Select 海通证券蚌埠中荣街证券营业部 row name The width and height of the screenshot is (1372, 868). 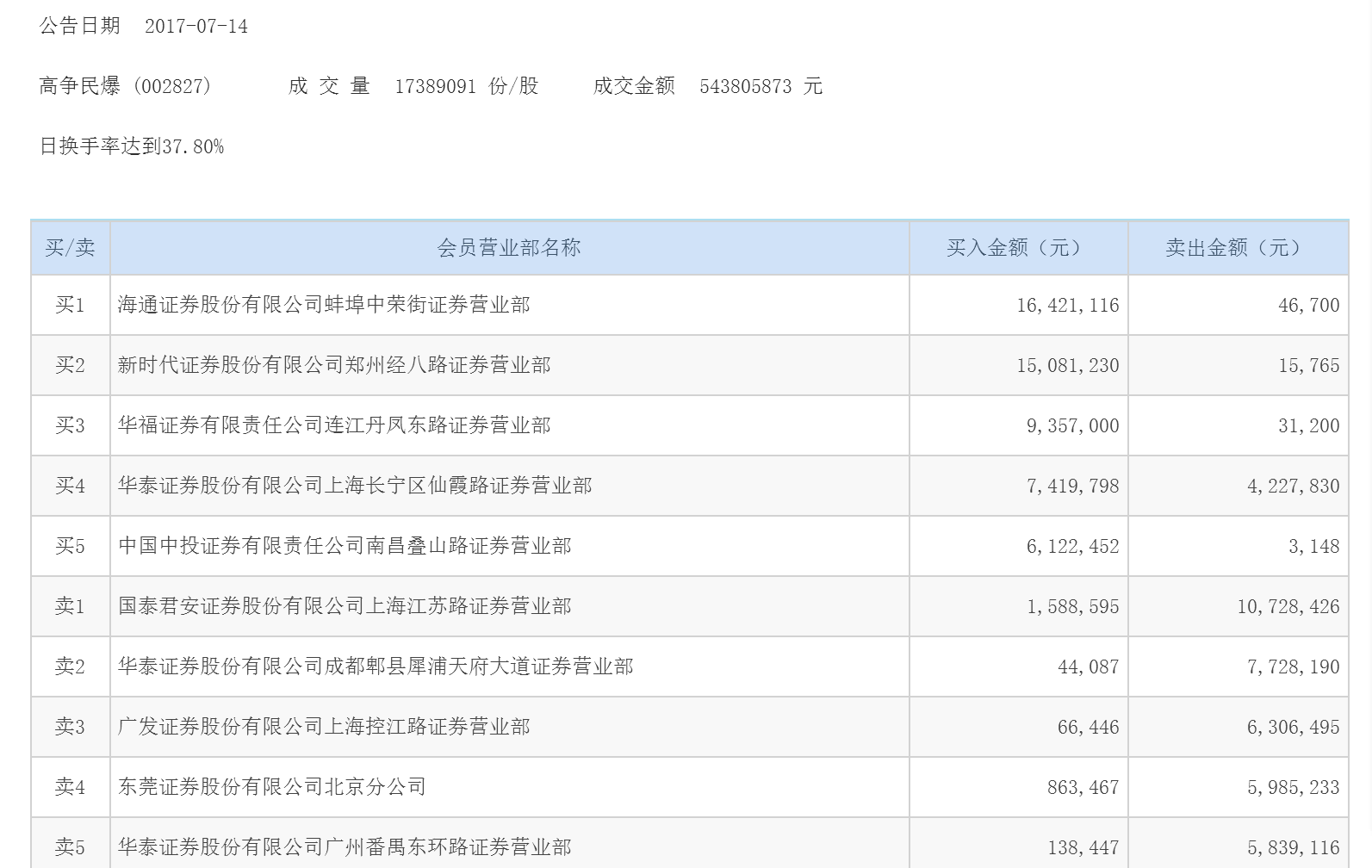pos(324,305)
